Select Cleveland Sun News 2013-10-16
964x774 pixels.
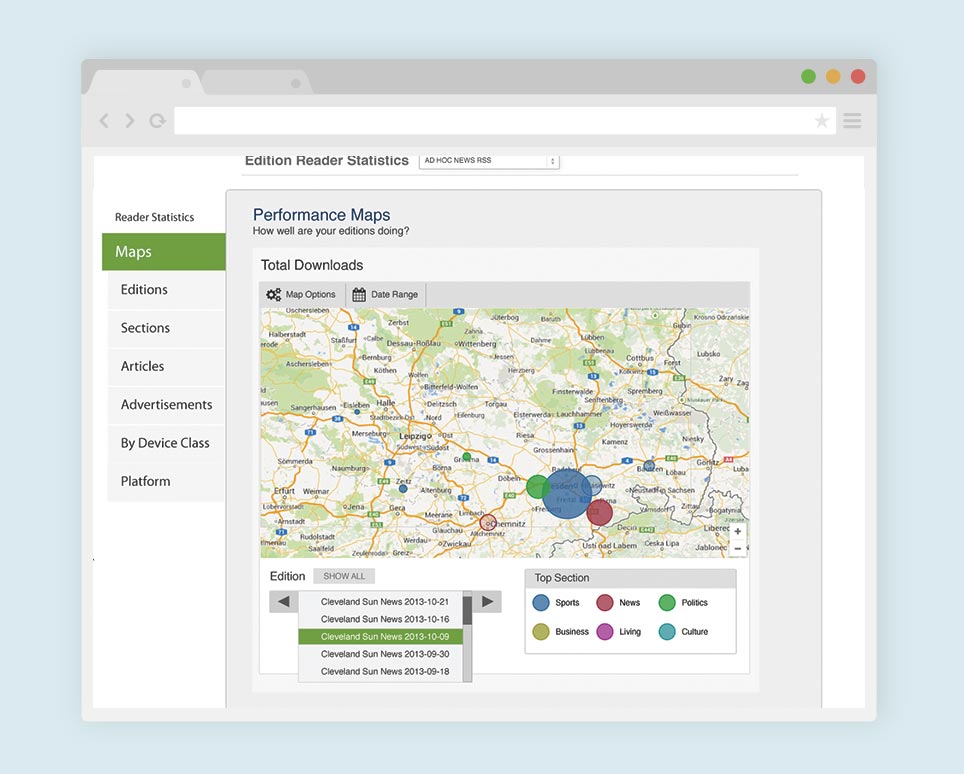coord(381,619)
